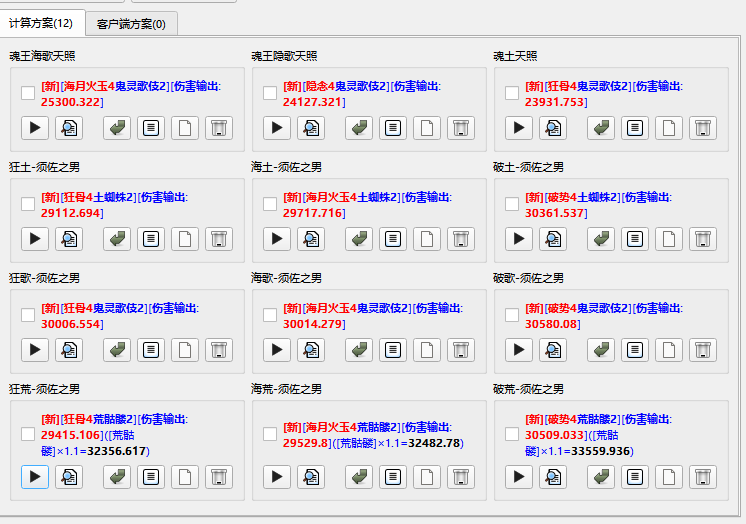Check the 狂土-须佐之男 card checkbox
The width and height of the screenshot is (746, 524).
28,204
